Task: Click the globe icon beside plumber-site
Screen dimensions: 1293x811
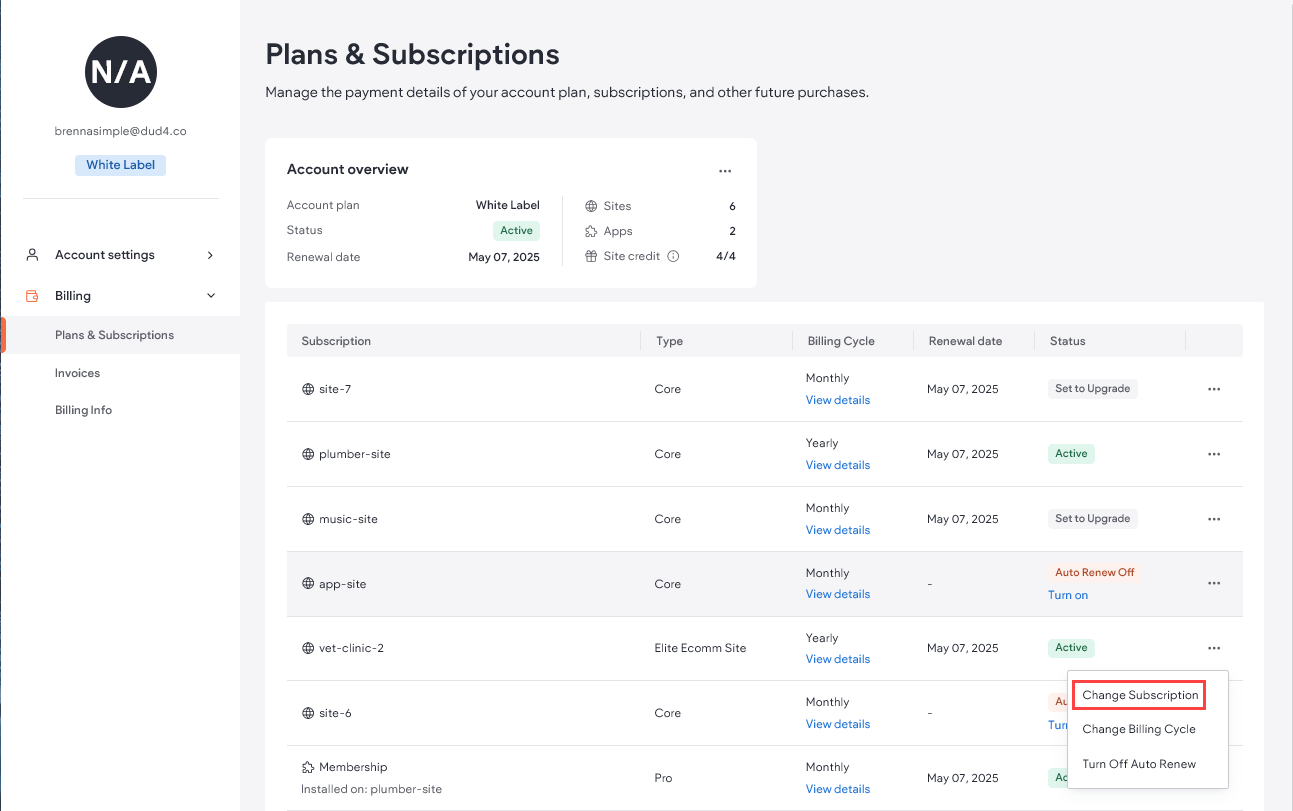Action: pos(307,453)
